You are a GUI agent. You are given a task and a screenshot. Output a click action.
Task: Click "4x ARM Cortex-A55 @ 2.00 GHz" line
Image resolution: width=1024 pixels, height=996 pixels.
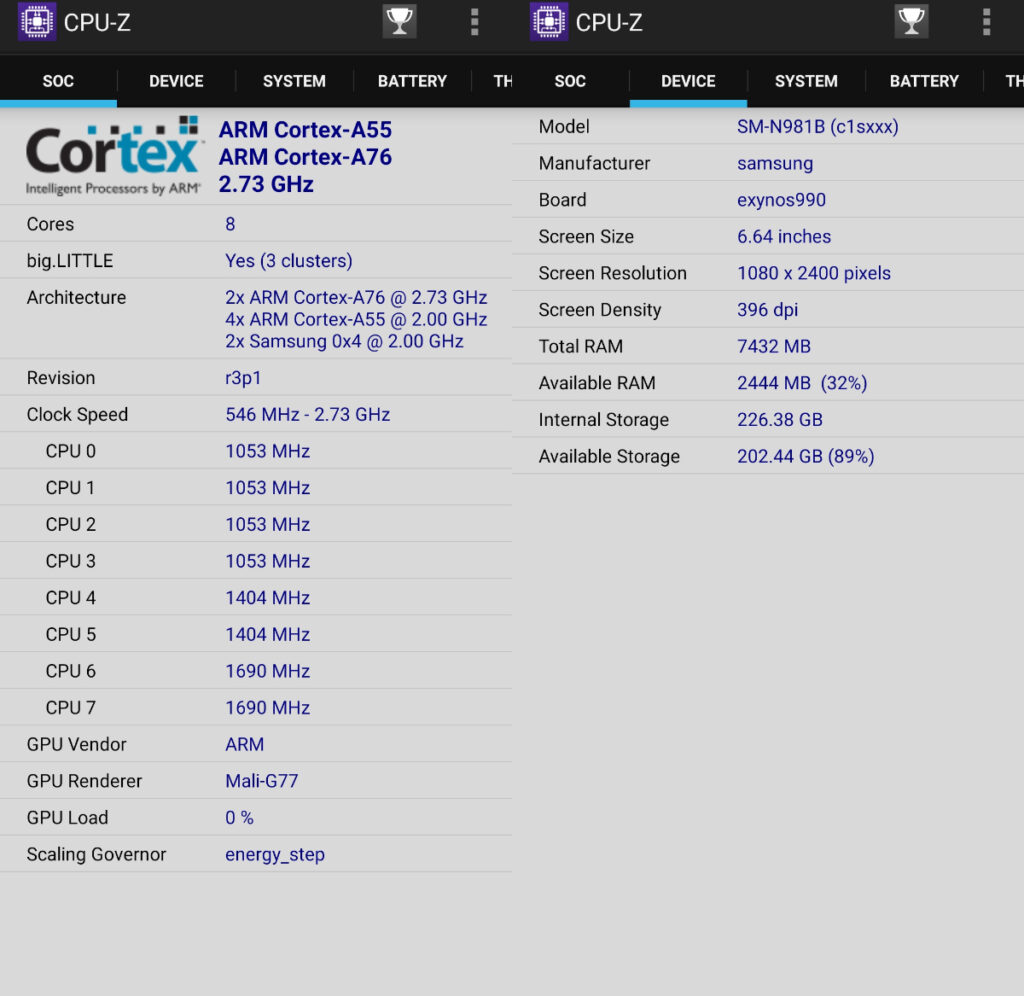click(356, 319)
